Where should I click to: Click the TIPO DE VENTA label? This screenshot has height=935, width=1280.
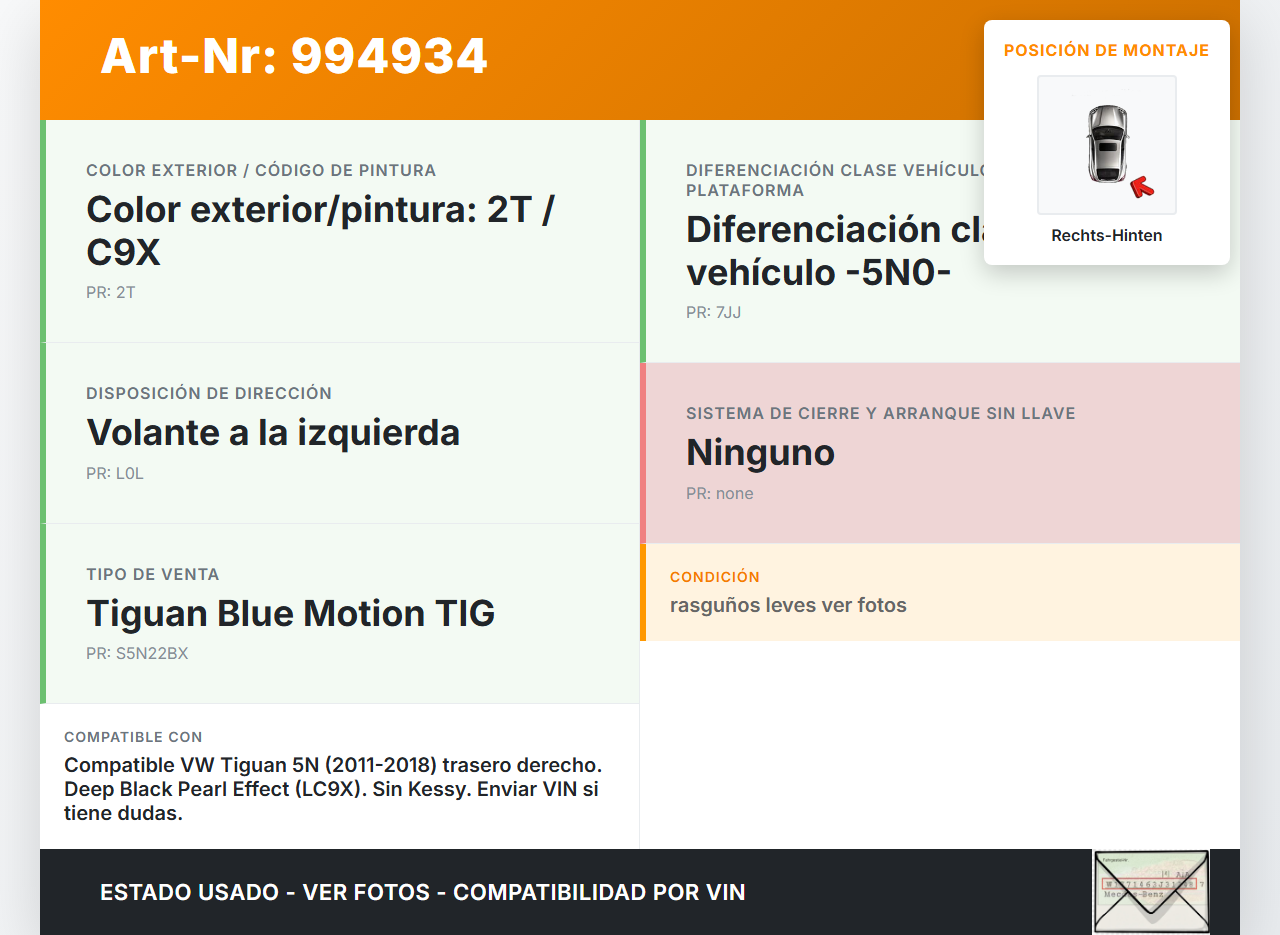pyautogui.click(x=153, y=574)
